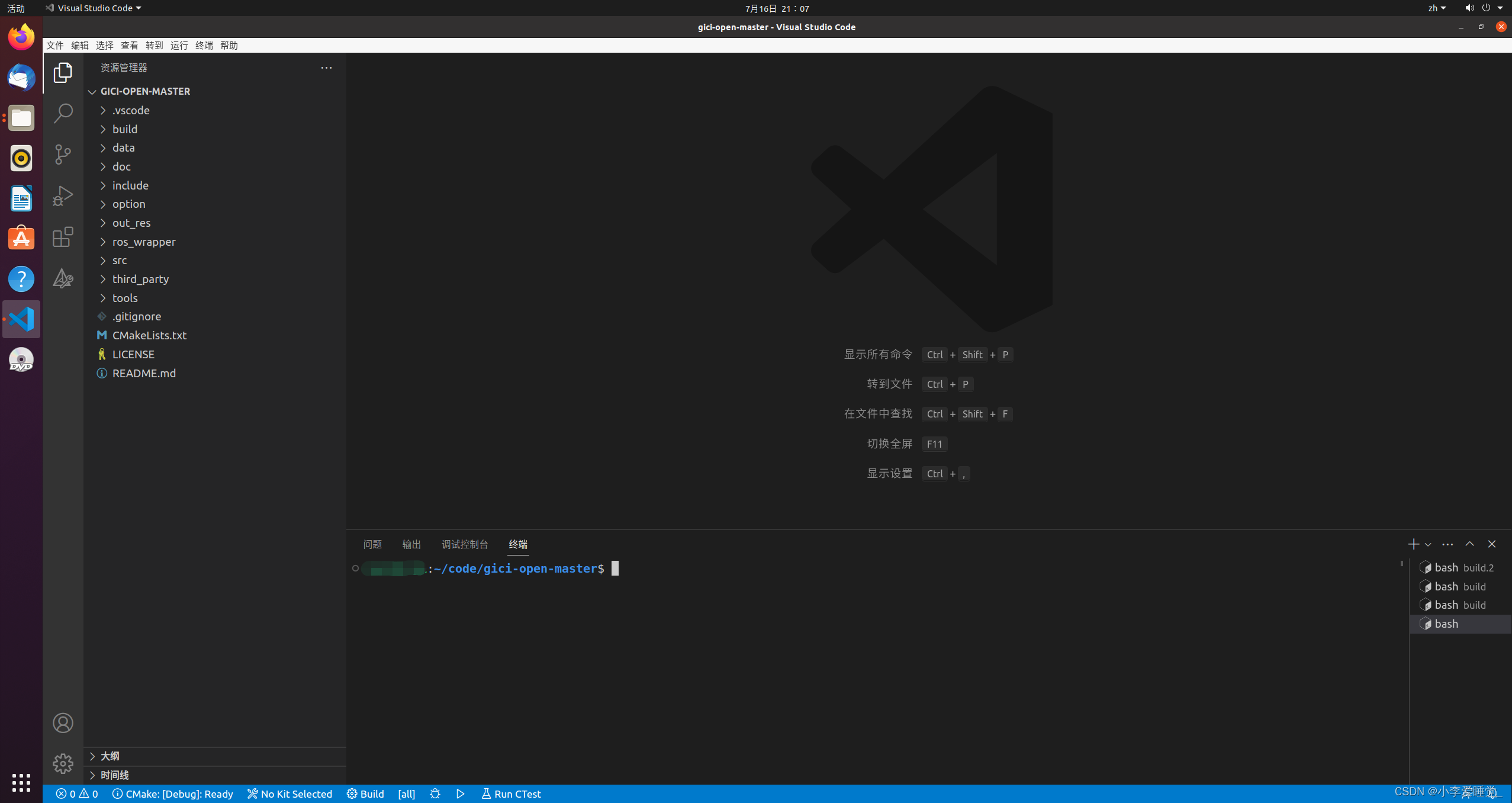Open the Search view
This screenshot has height=803, width=1512.
pos(63,113)
